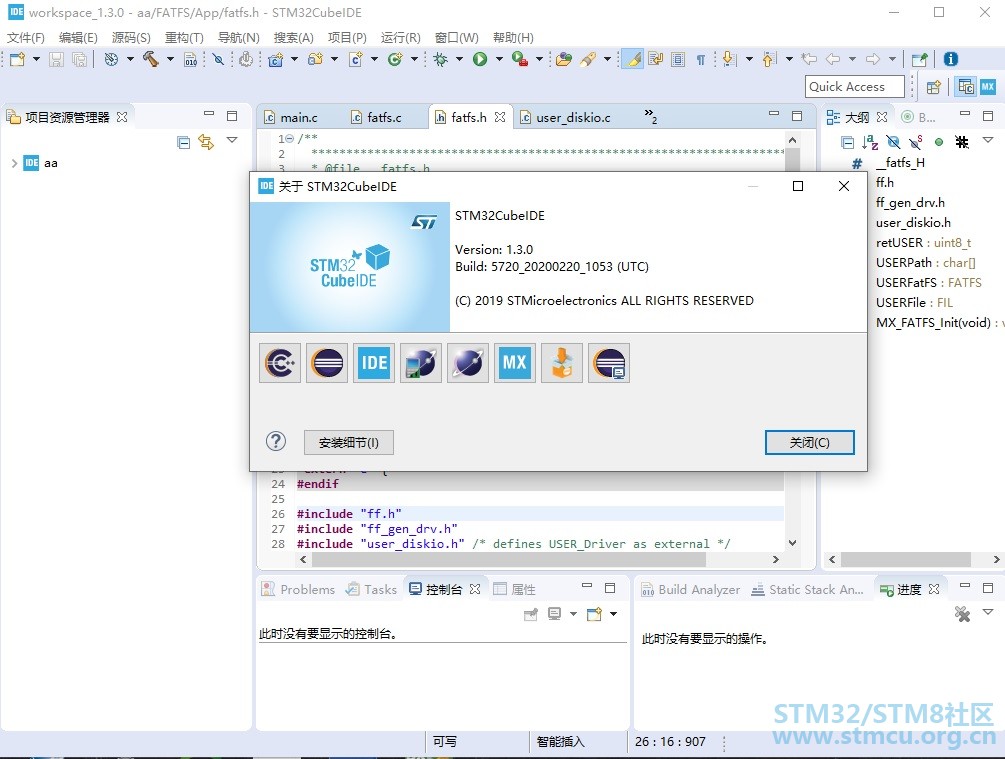Click the Quick Access input field
The height and width of the screenshot is (759, 1005).
click(x=854, y=87)
